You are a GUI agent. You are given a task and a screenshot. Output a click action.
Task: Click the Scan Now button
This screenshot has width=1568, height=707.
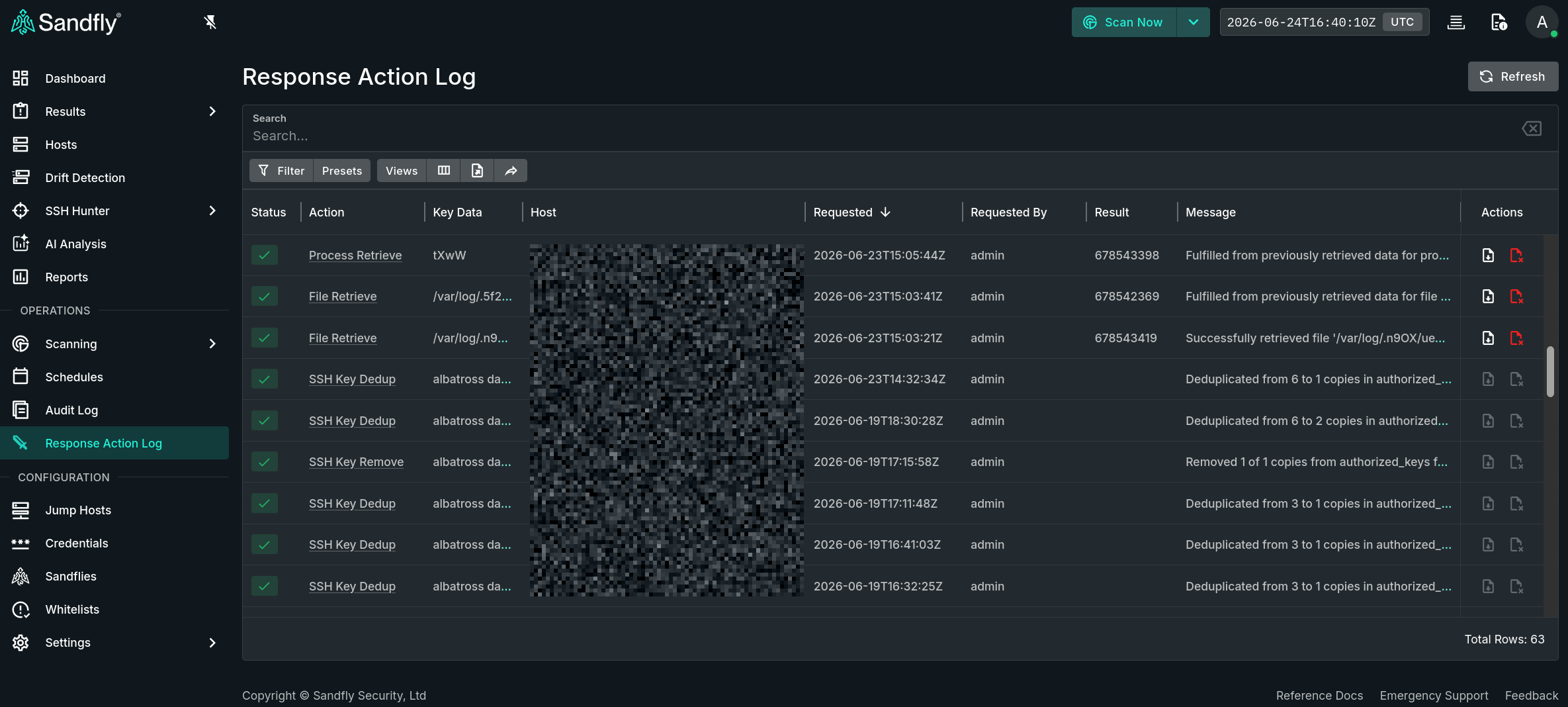point(1124,23)
